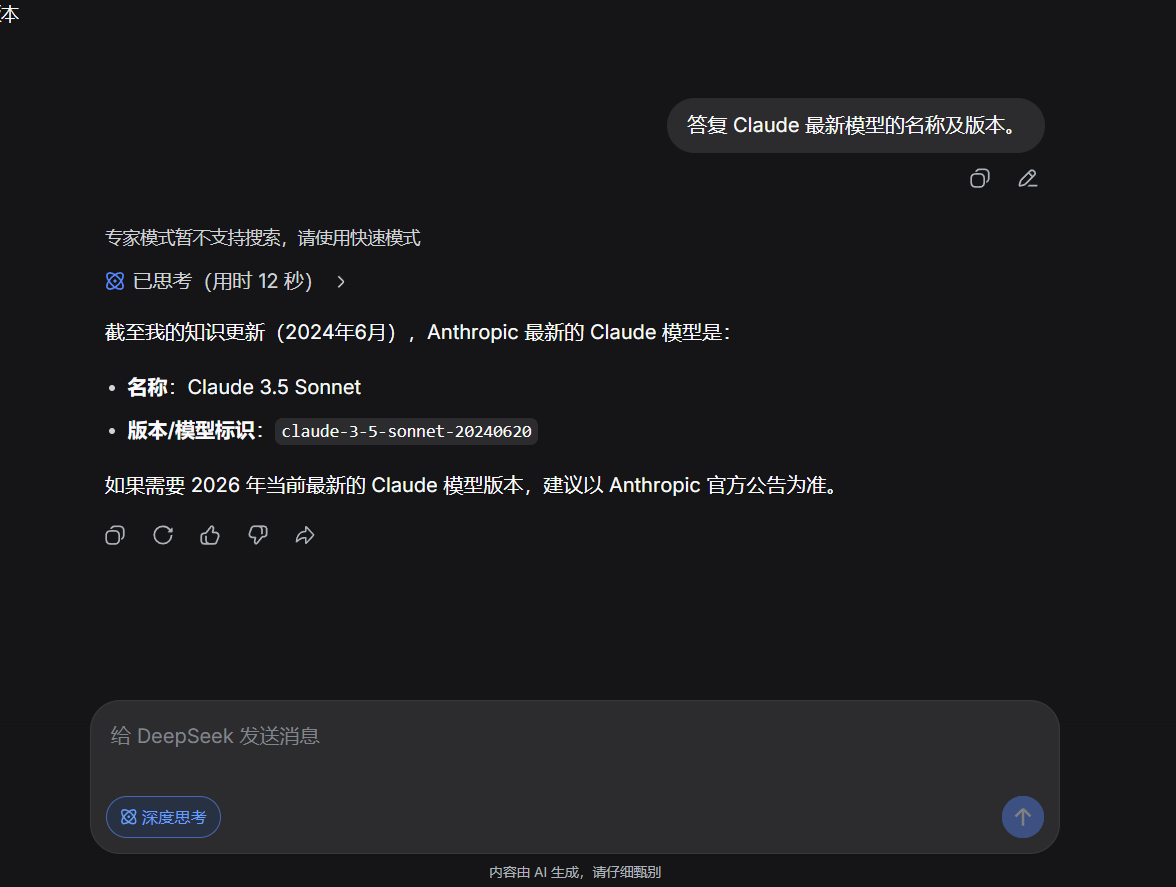Share the AI response
Image resolution: width=1176 pixels, height=887 pixels.
(304, 535)
